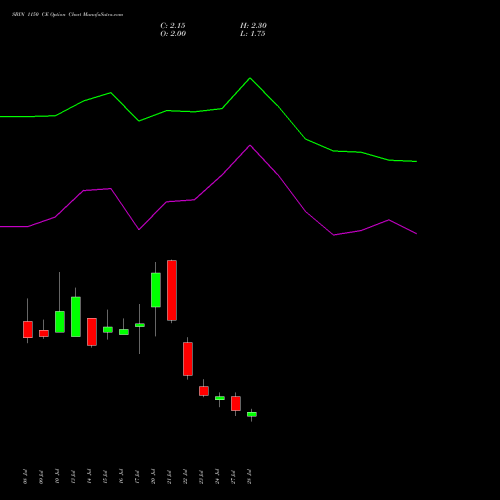This screenshot has width=500, height=500.
Task: Select the tallest red candlestick
Action: click(172, 290)
